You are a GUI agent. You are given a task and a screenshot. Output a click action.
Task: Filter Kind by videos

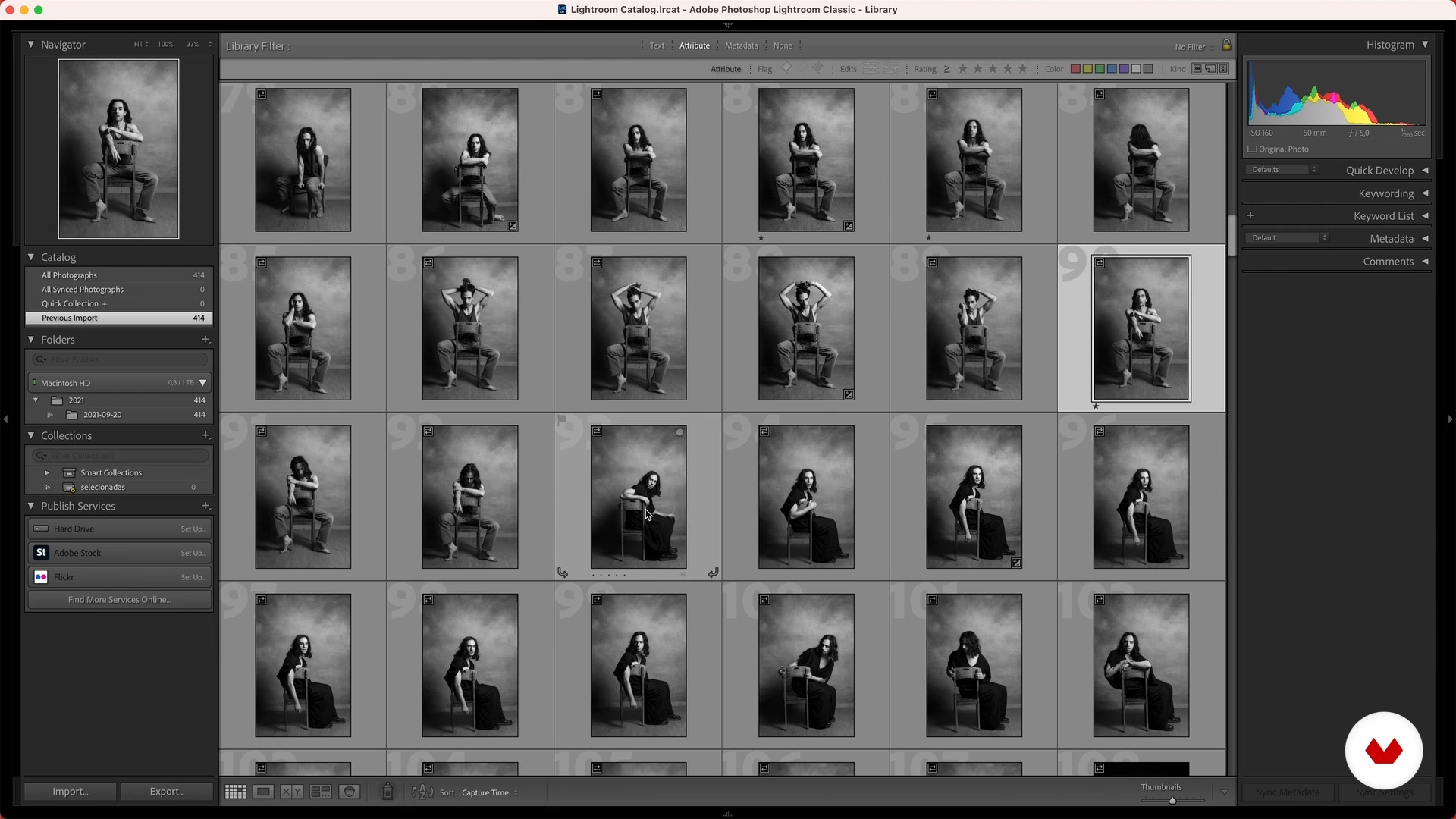(x=1223, y=69)
